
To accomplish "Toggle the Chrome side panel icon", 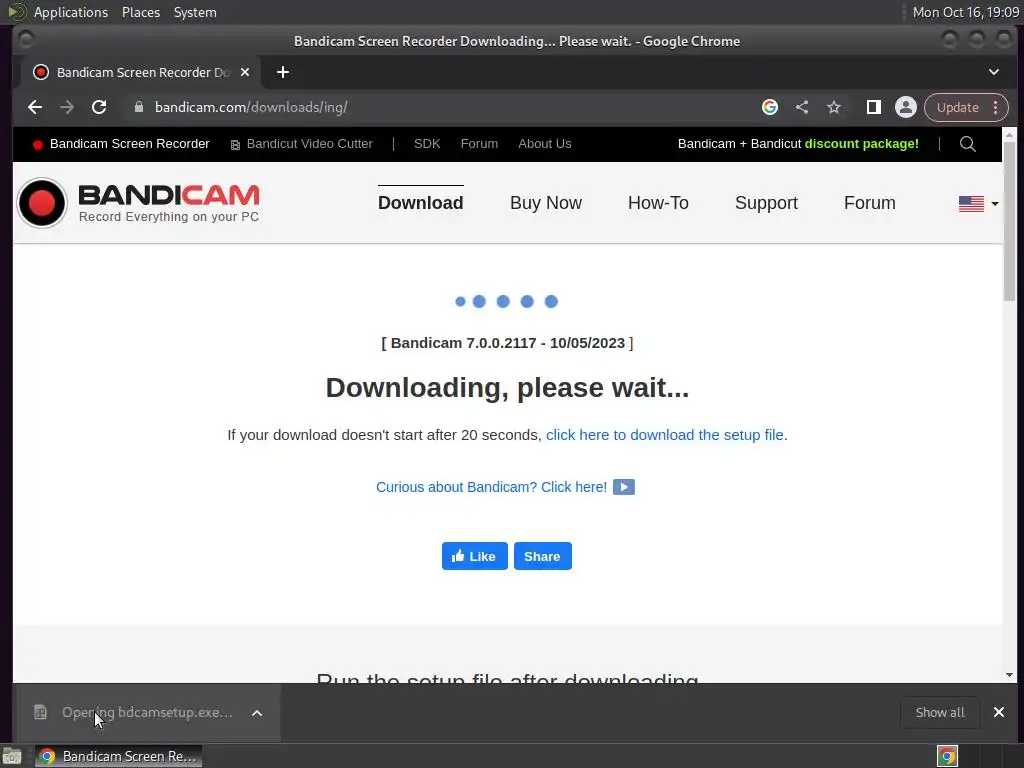I will point(874,107).
